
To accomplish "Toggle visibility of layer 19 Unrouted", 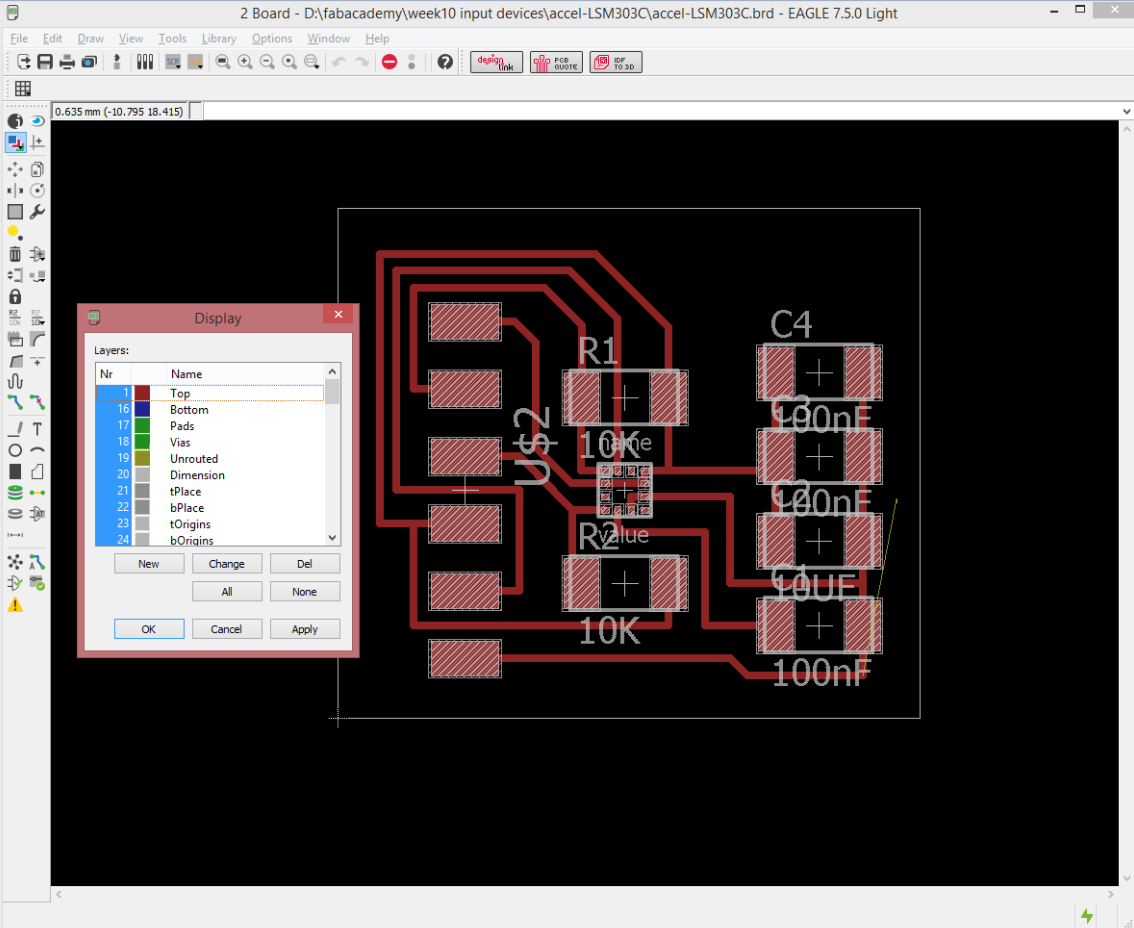I will click(x=123, y=459).
